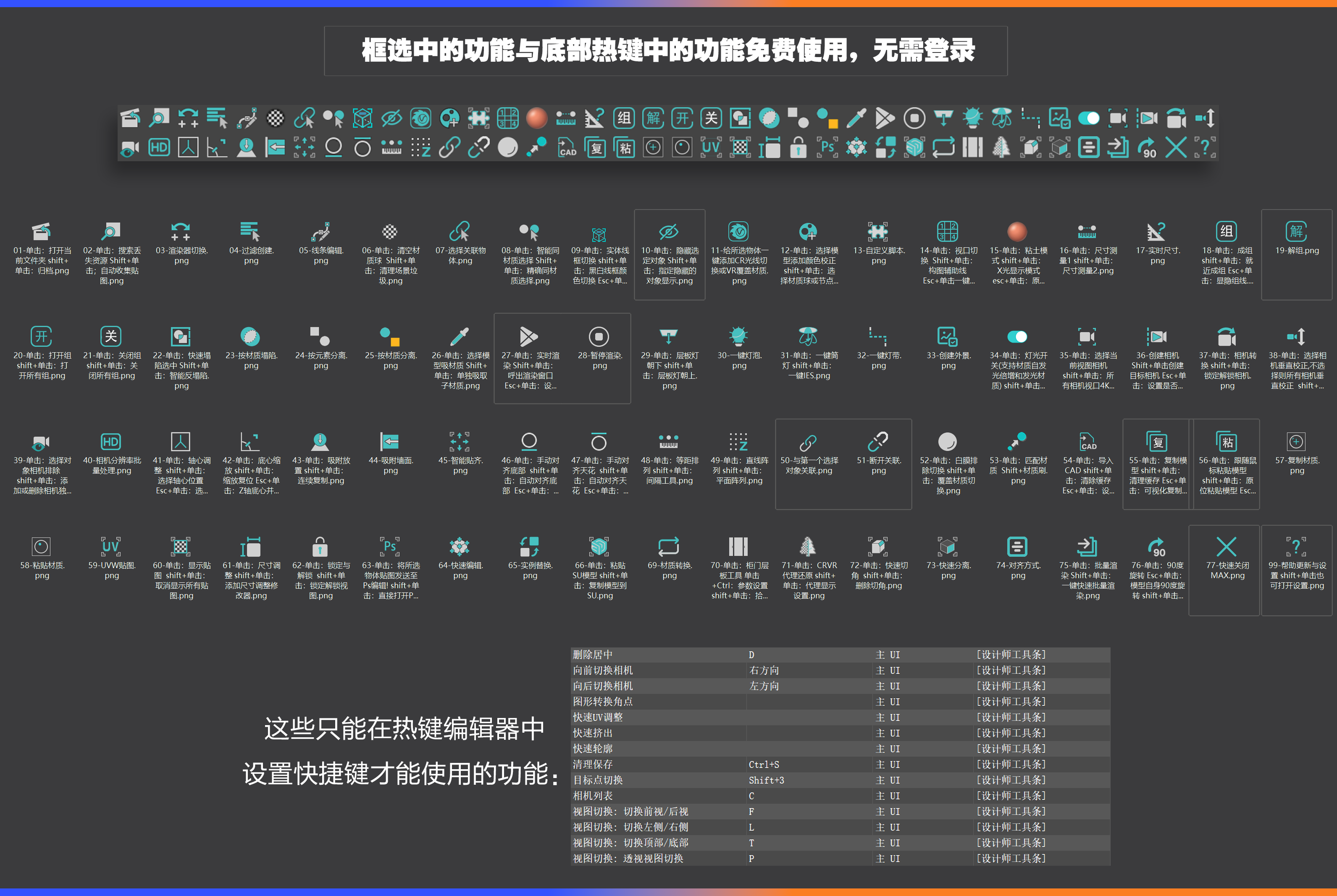Click the crossed-eye hide selected toolbar icon
The width and height of the screenshot is (1337, 896).
pos(391,118)
